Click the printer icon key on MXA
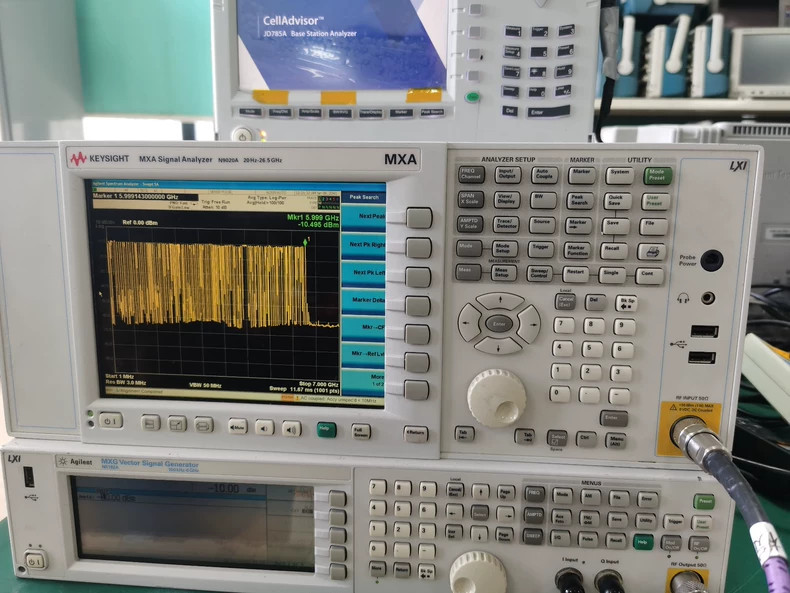This screenshot has height=593, width=790. pos(651,251)
